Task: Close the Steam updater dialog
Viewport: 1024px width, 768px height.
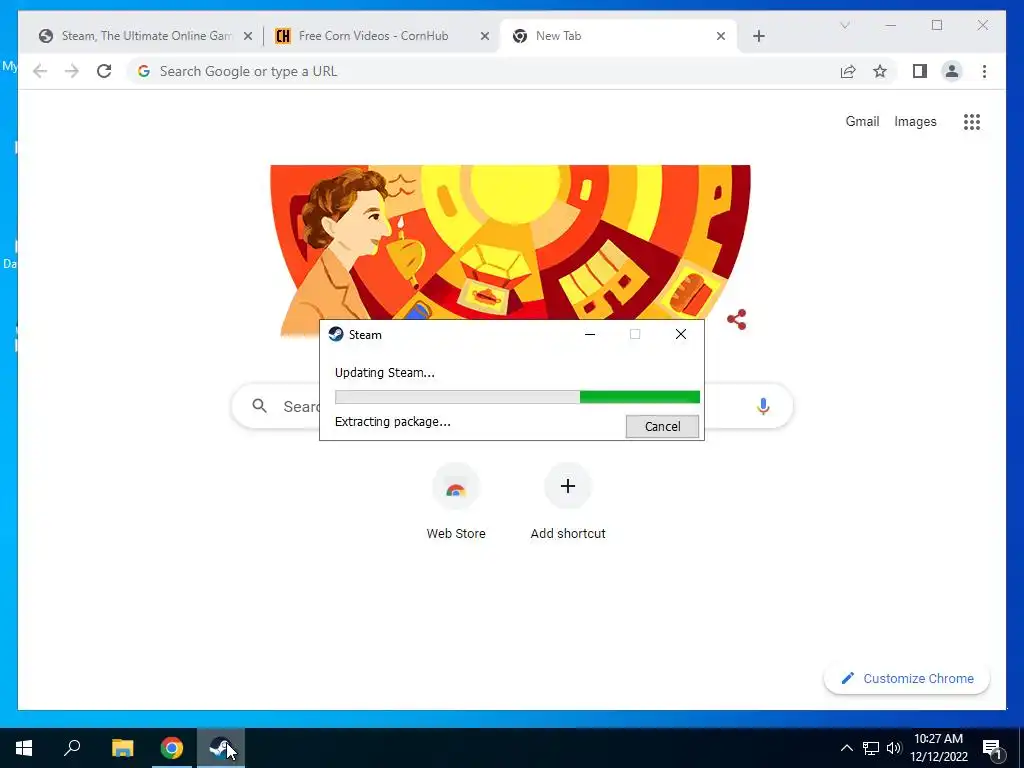Action: [680, 334]
